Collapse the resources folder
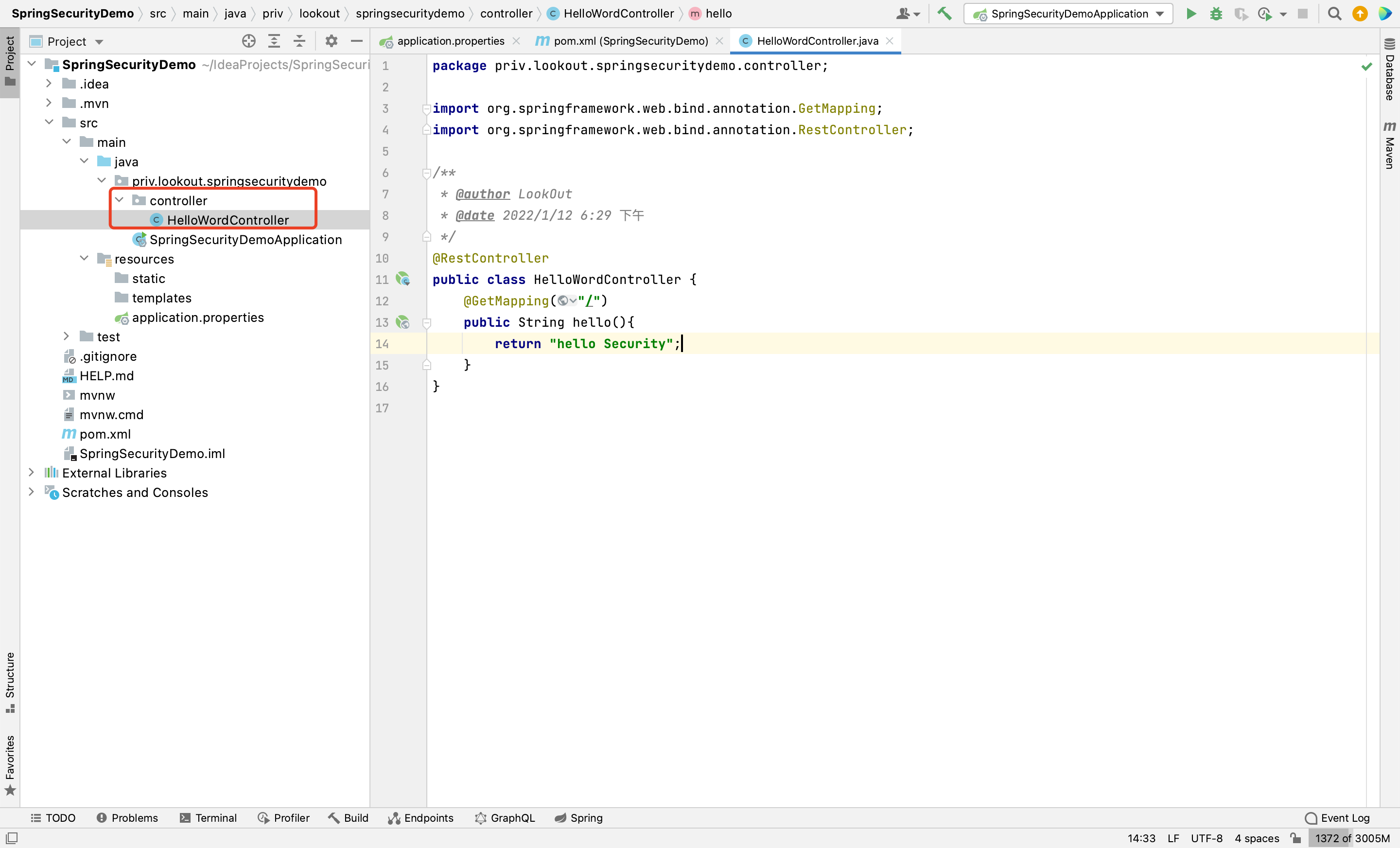1400x848 pixels. click(x=84, y=259)
